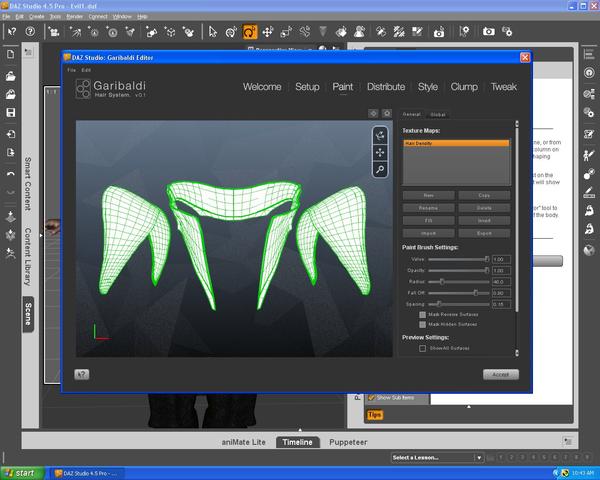The width and height of the screenshot is (600, 480).
Task: Open Render Settings gear-camera icon
Action: 507,32
